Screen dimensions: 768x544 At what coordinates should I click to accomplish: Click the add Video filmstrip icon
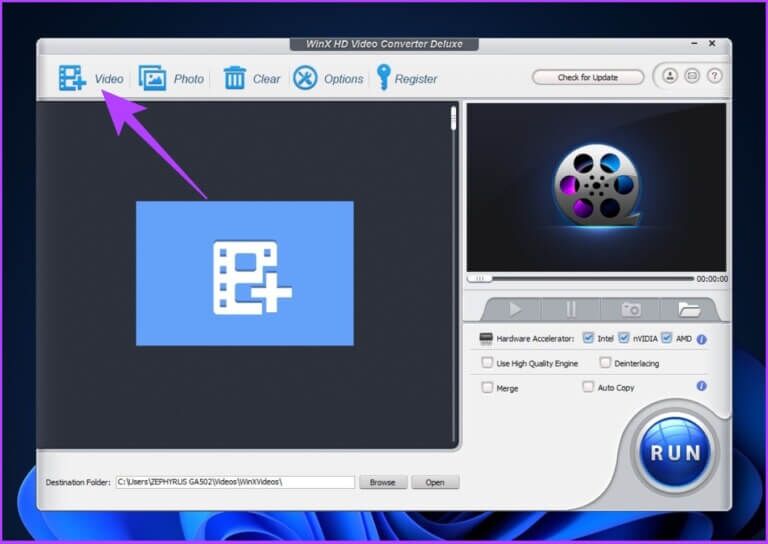(72, 78)
